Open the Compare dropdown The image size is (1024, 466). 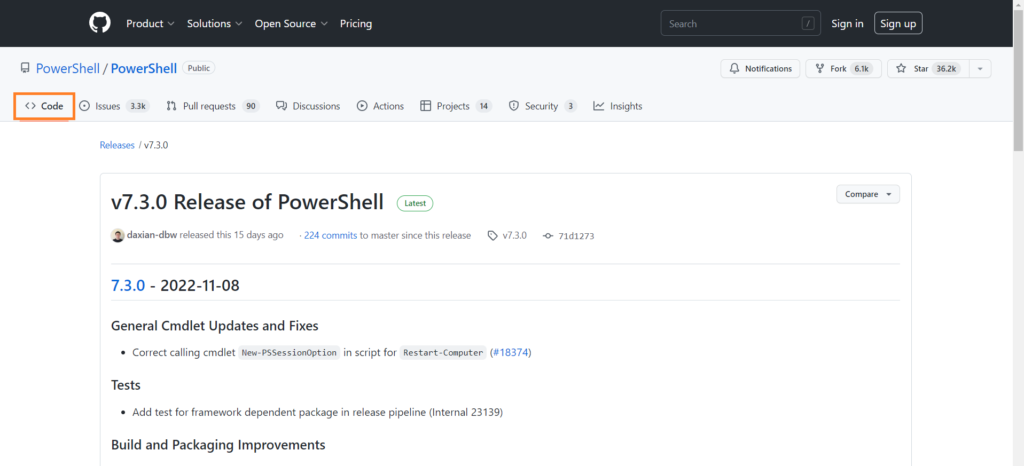click(868, 194)
